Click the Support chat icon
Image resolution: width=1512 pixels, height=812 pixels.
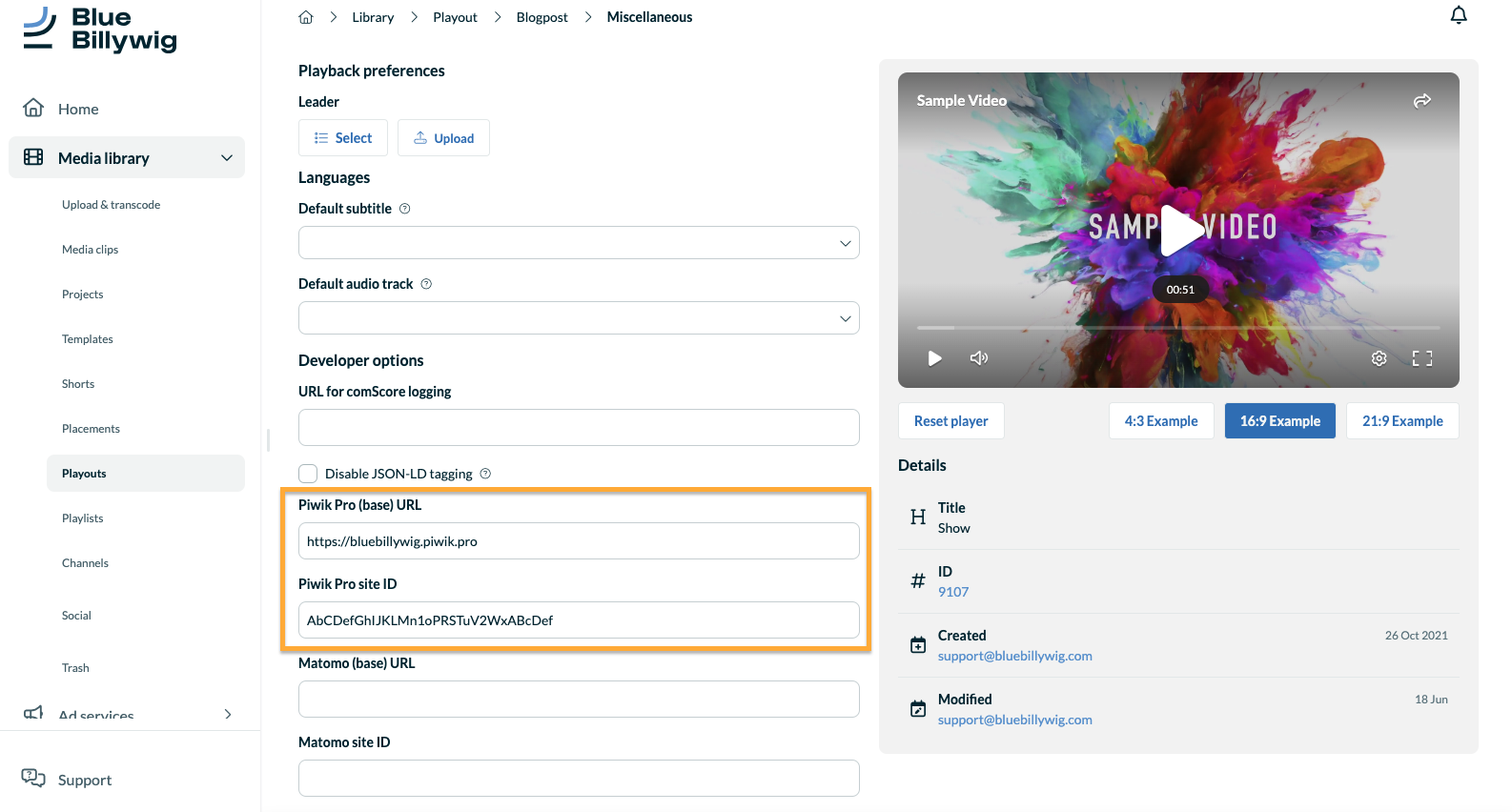click(x=33, y=778)
